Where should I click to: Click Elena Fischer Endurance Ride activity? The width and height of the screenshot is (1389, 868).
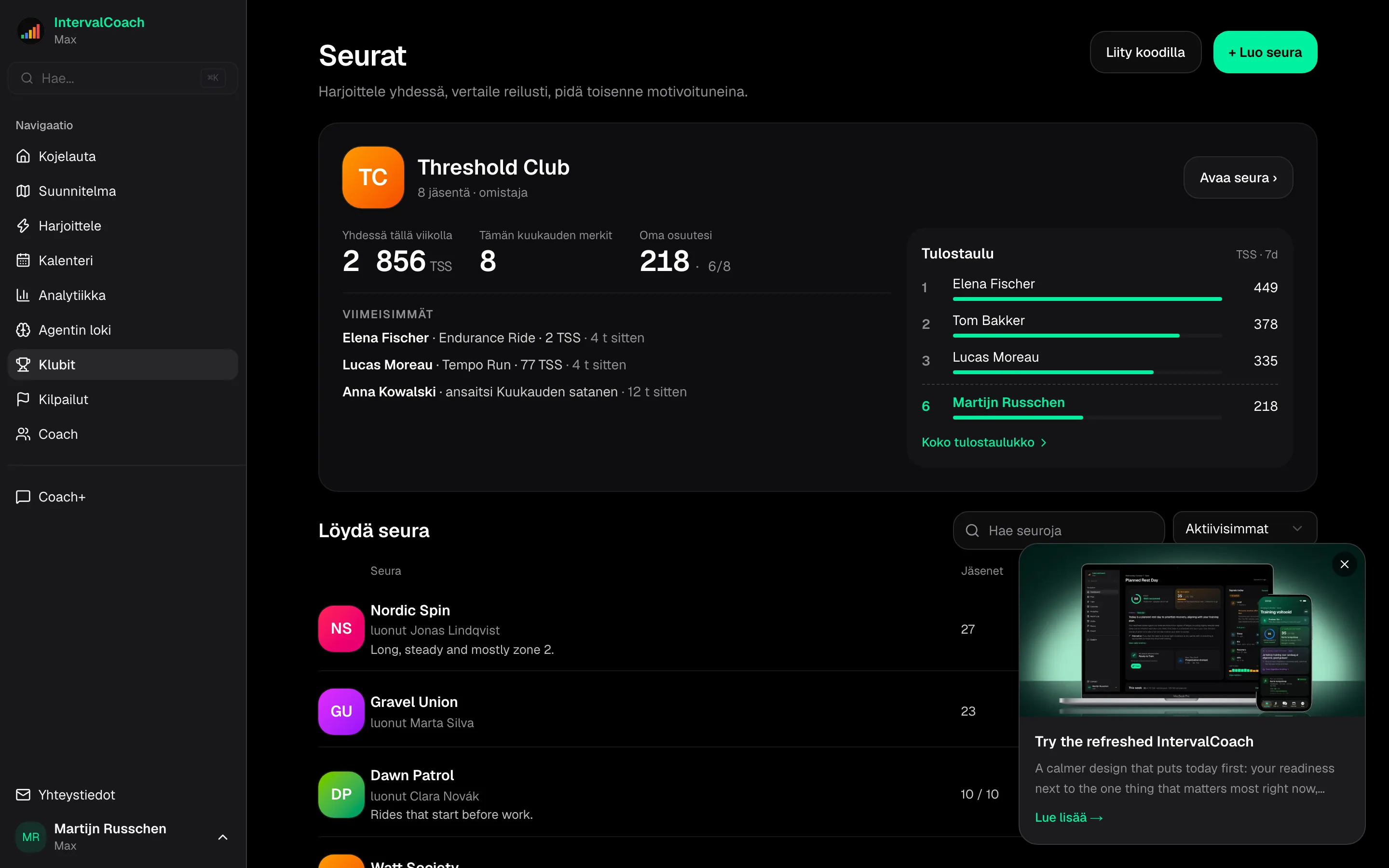(x=493, y=338)
